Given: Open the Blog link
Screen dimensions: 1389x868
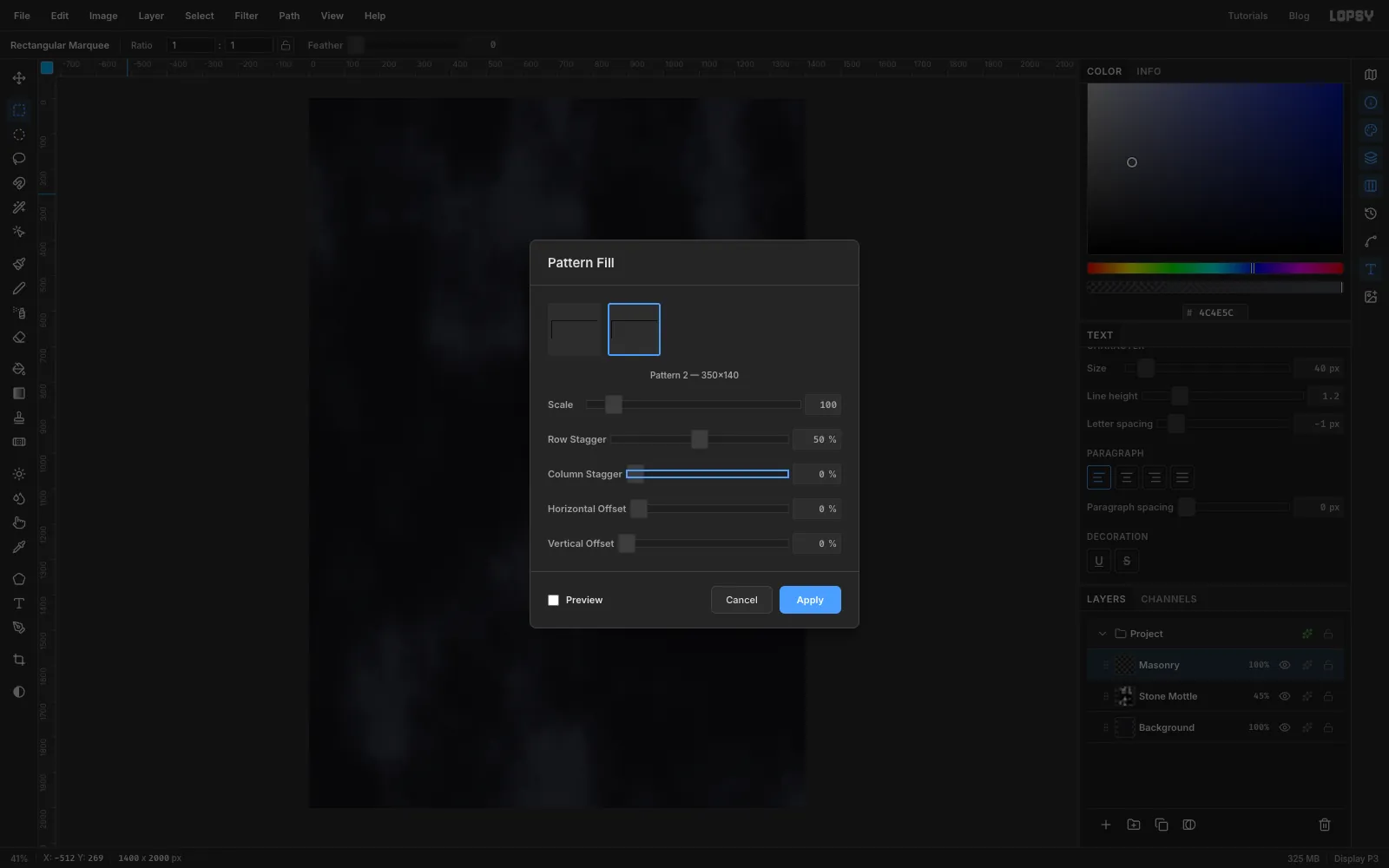Looking at the screenshot, I should pyautogui.click(x=1299, y=16).
